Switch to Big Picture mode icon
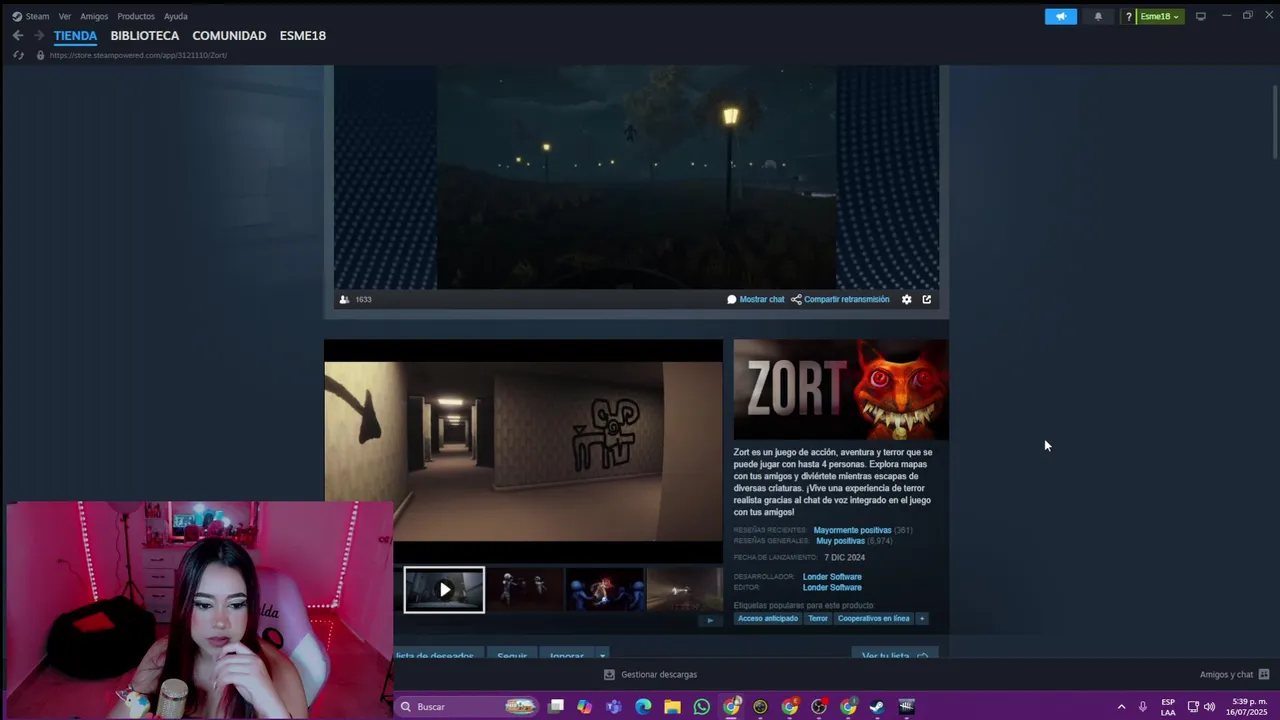Screen dimensions: 1280x720 1201,16
